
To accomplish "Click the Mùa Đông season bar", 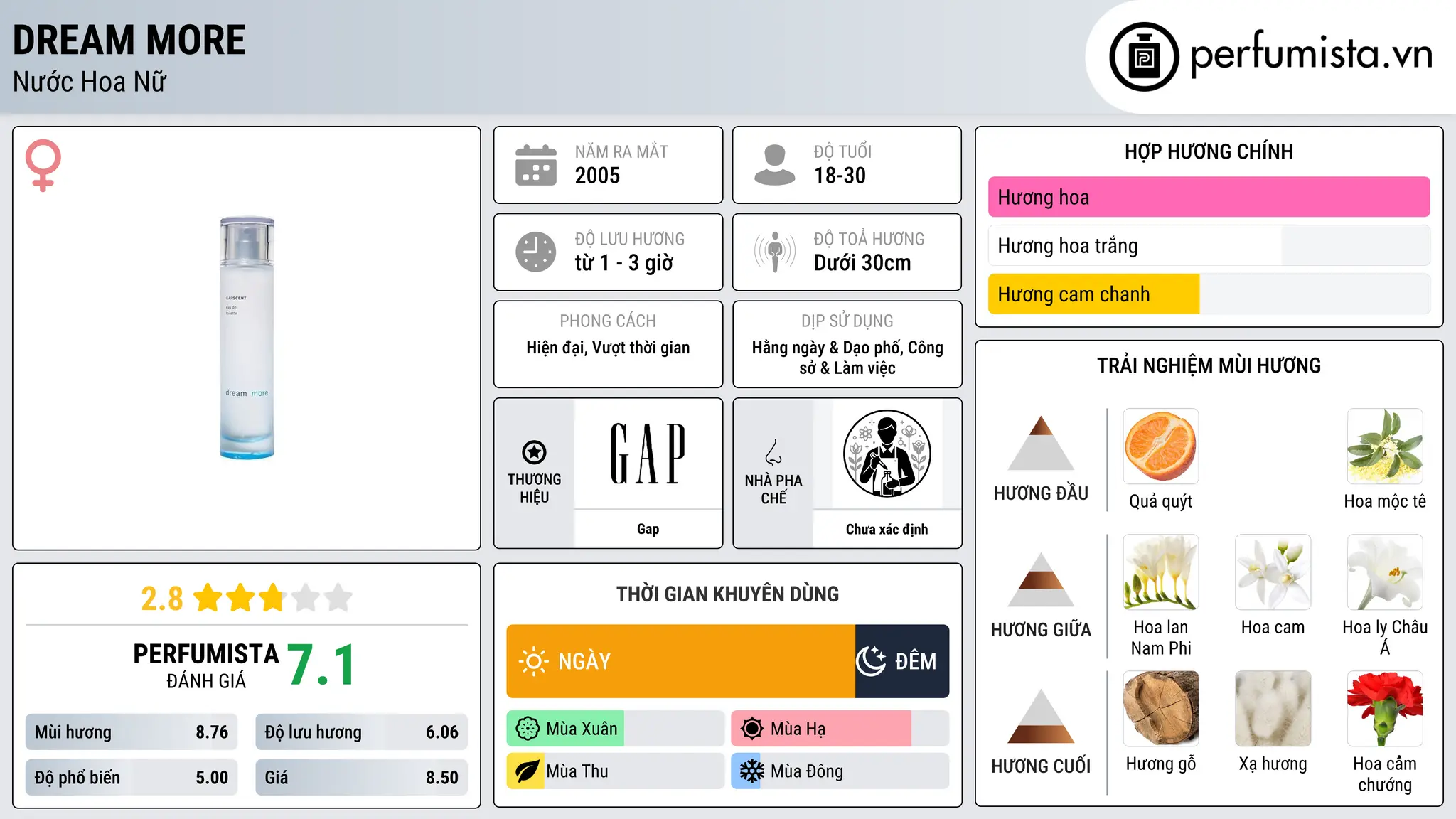I will 840,771.
